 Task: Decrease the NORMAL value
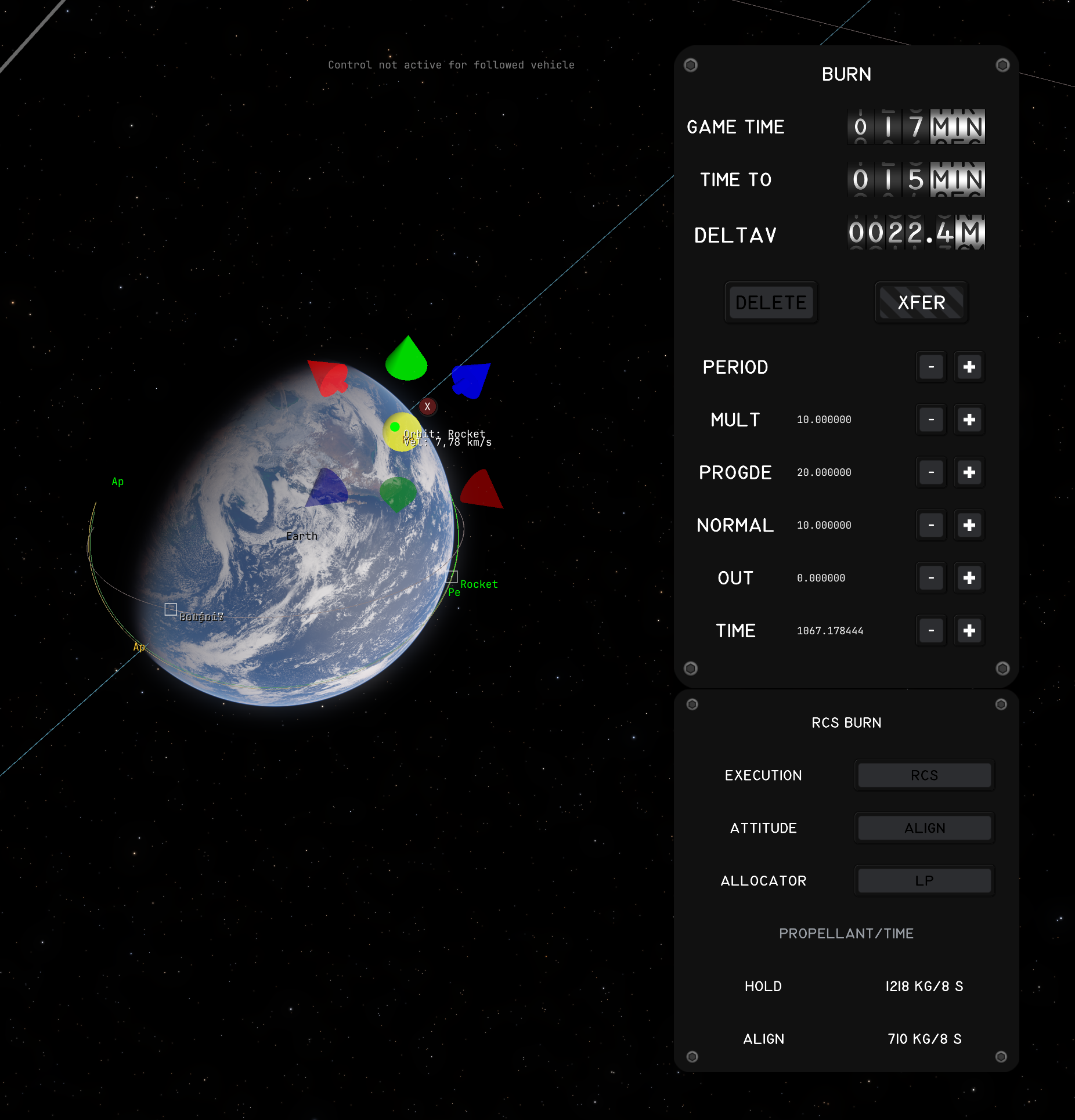pos(931,525)
